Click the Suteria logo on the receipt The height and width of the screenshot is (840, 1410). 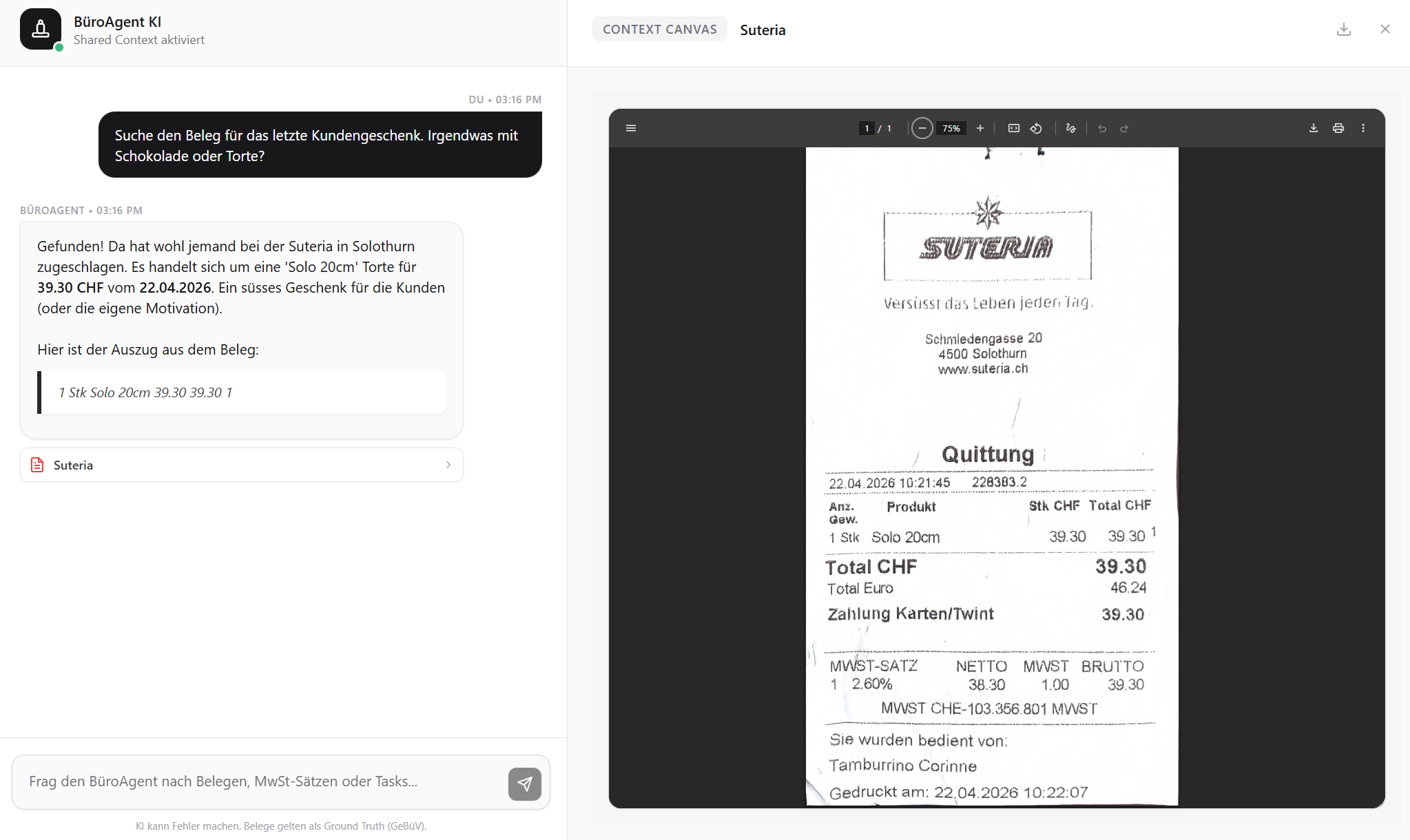coord(987,240)
